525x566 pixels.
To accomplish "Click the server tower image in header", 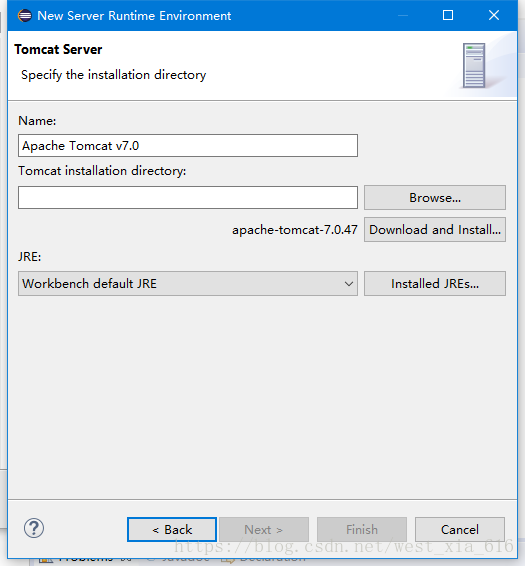I will [x=474, y=65].
